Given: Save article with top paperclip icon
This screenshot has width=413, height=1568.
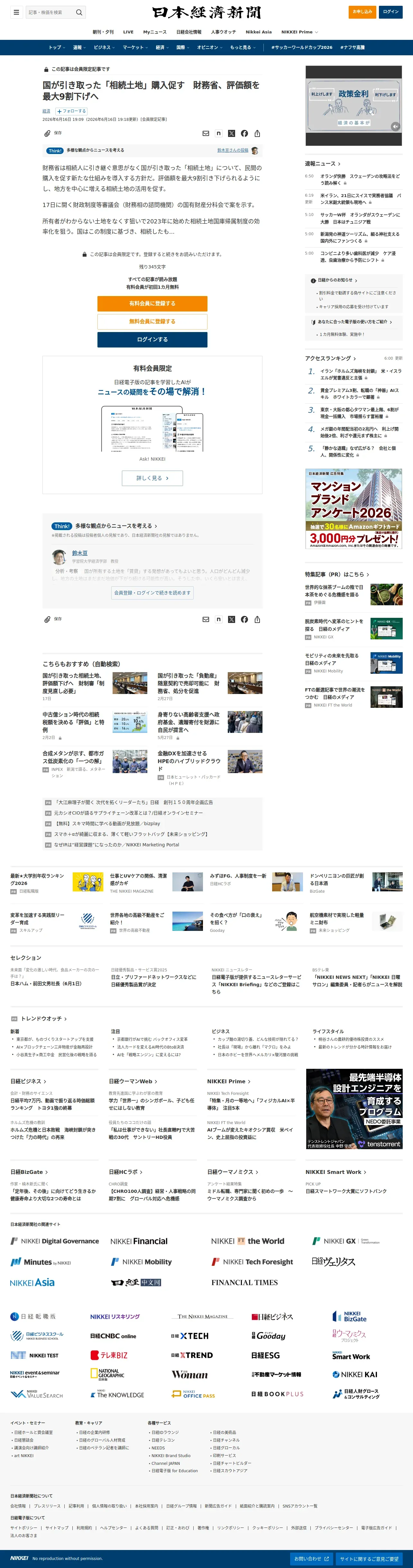Looking at the screenshot, I should 47,133.
